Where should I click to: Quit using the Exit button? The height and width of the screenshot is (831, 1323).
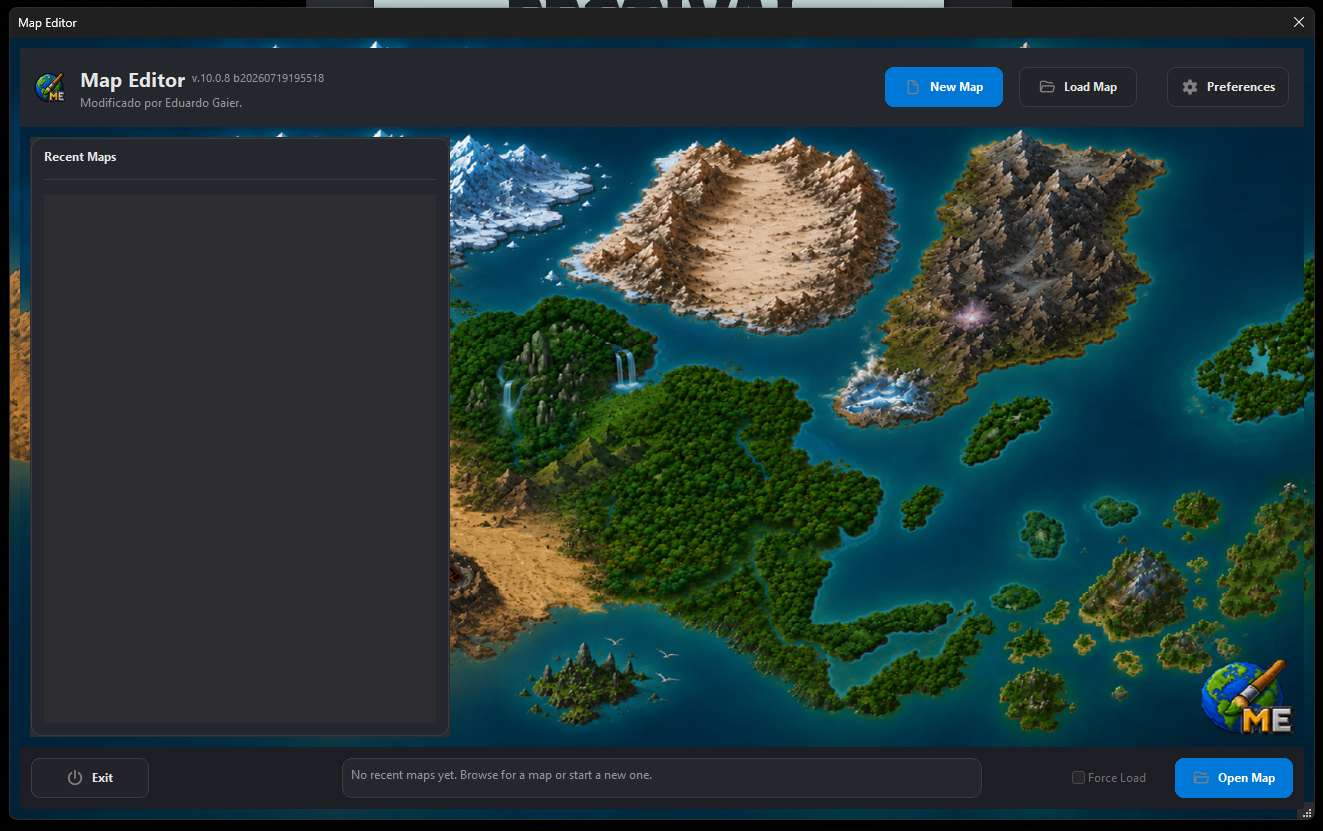(x=90, y=778)
